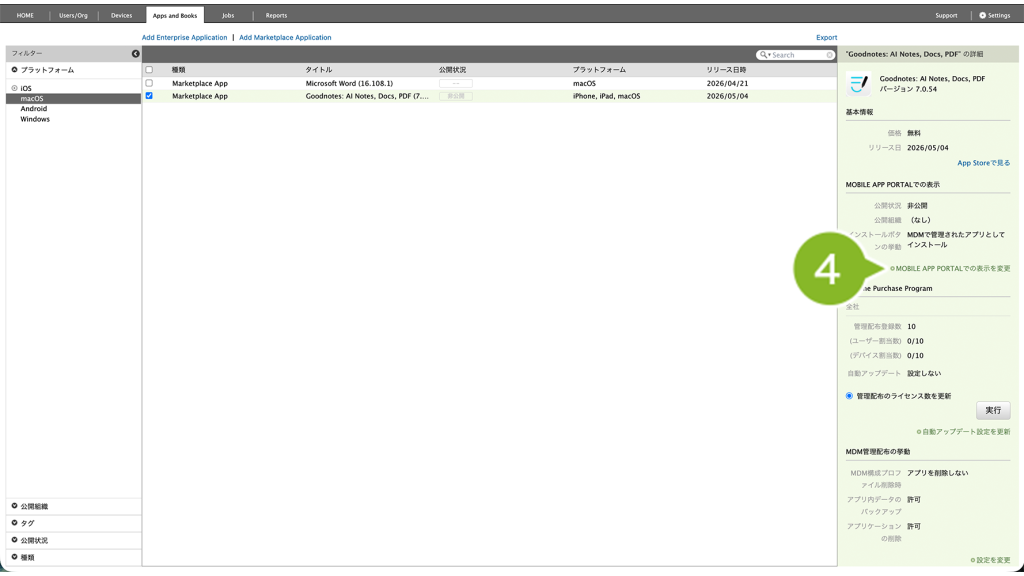The image size is (1024, 576).
Task: Click the 2026/05/04 release date in table
Action: point(728,96)
